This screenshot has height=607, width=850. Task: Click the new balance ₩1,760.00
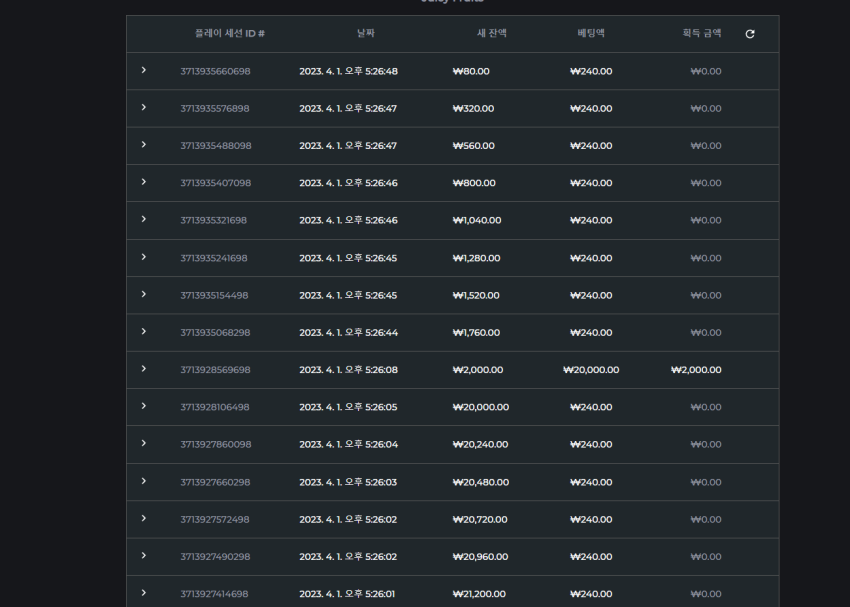[x=476, y=333]
